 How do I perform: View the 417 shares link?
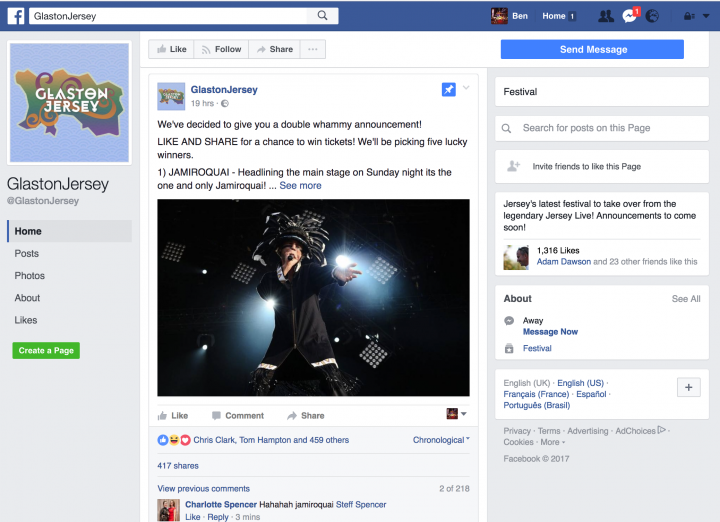(x=178, y=466)
